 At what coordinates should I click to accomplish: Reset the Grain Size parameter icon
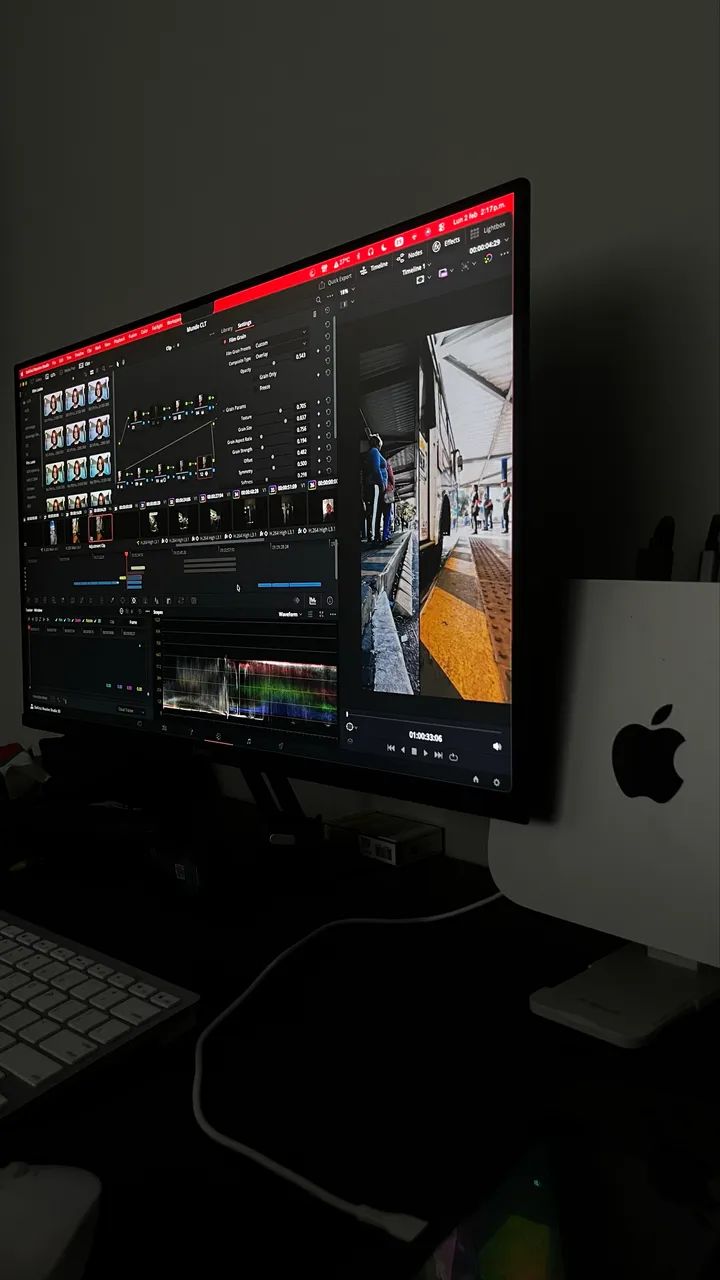point(328,412)
